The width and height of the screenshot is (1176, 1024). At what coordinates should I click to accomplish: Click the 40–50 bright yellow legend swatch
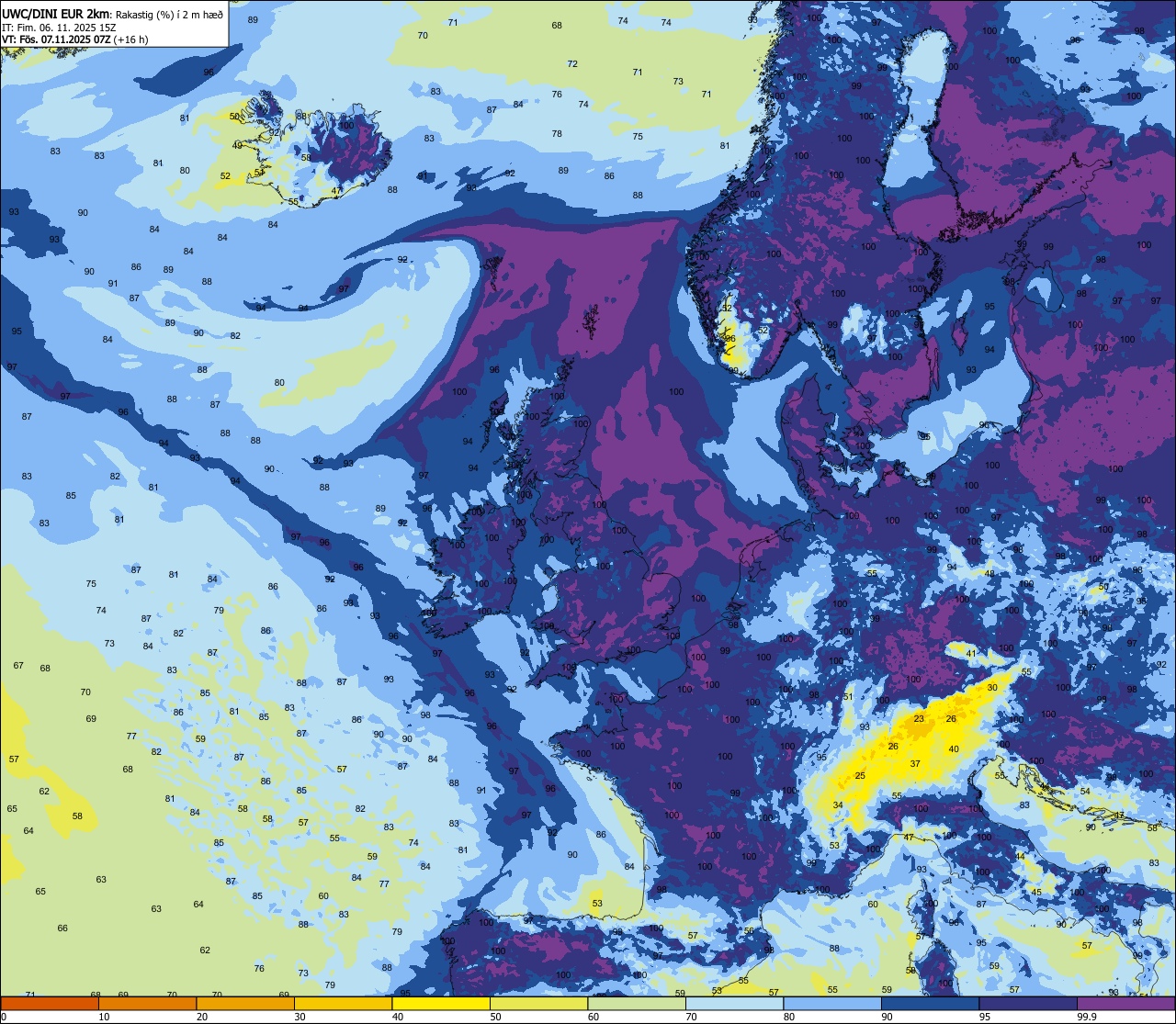(x=441, y=1004)
